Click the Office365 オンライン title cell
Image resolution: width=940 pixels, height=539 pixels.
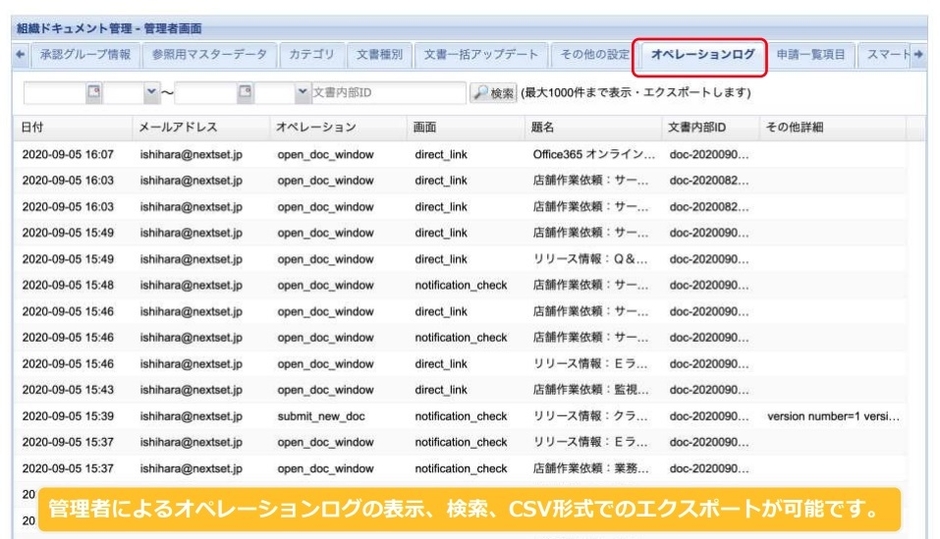(593, 155)
